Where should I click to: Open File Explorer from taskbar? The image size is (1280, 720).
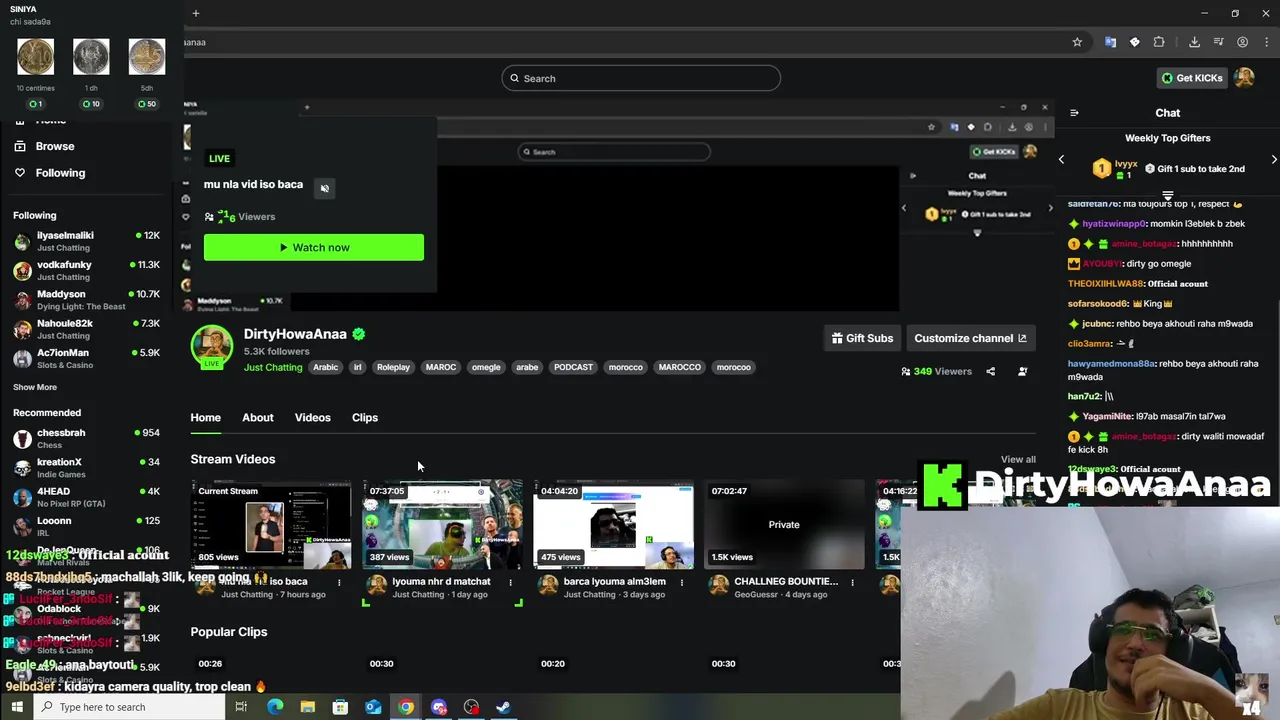click(308, 707)
